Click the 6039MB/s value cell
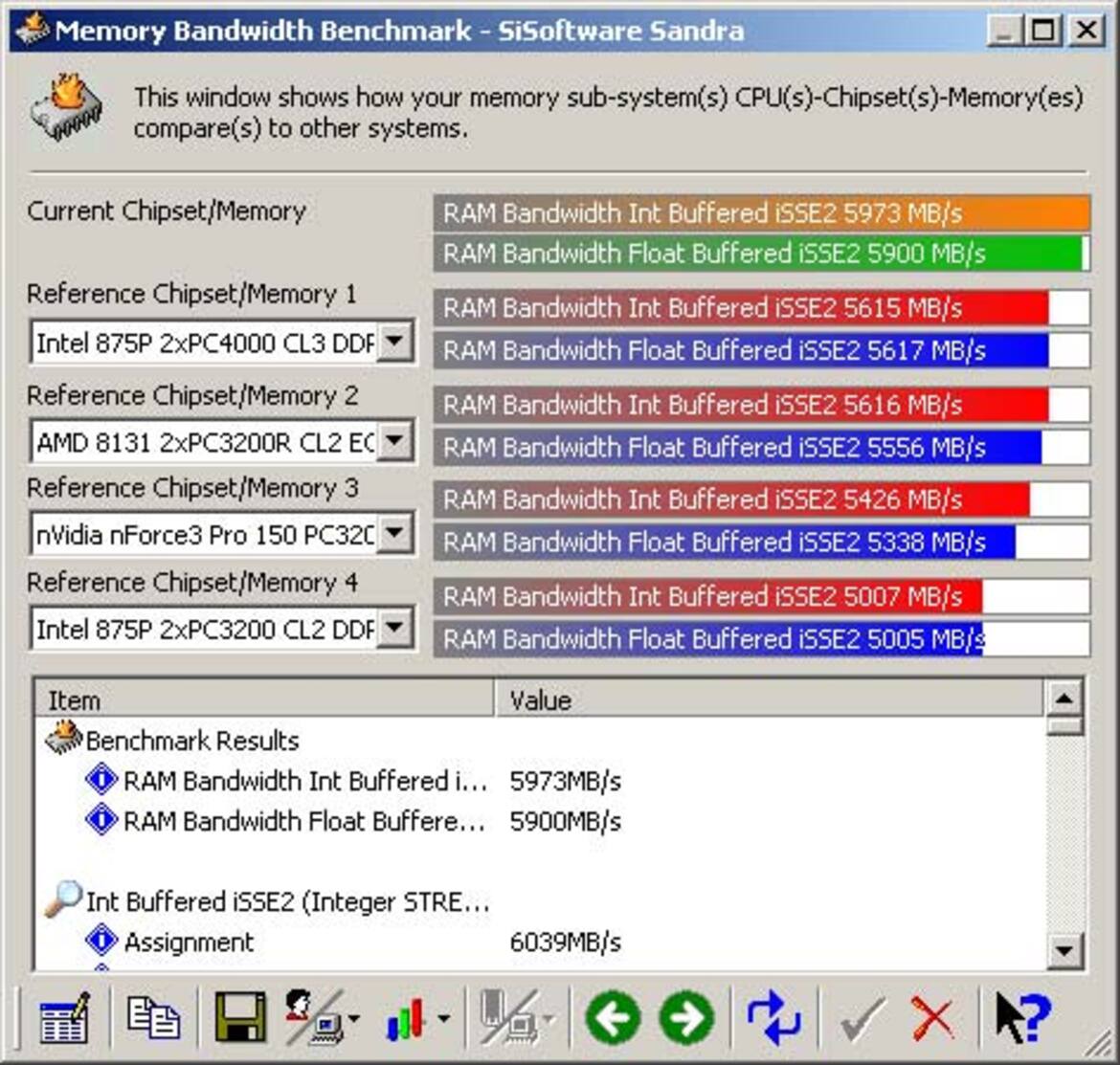This screenshot has height=1065, width=1120. pyautogui.click(x=565, y=943)
